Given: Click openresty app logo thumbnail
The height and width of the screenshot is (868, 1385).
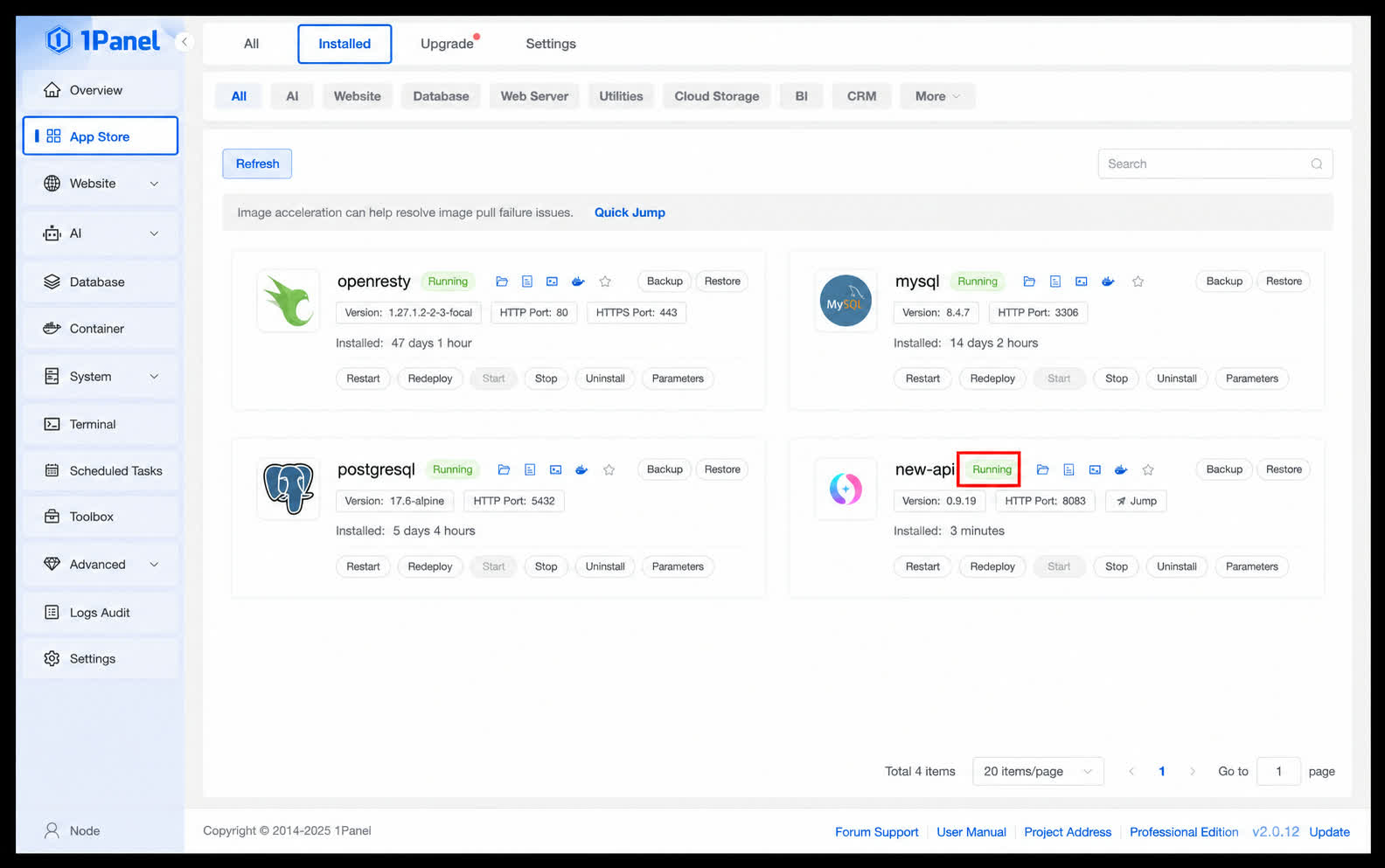Looking at the screenshot, I should pos(289,301).
